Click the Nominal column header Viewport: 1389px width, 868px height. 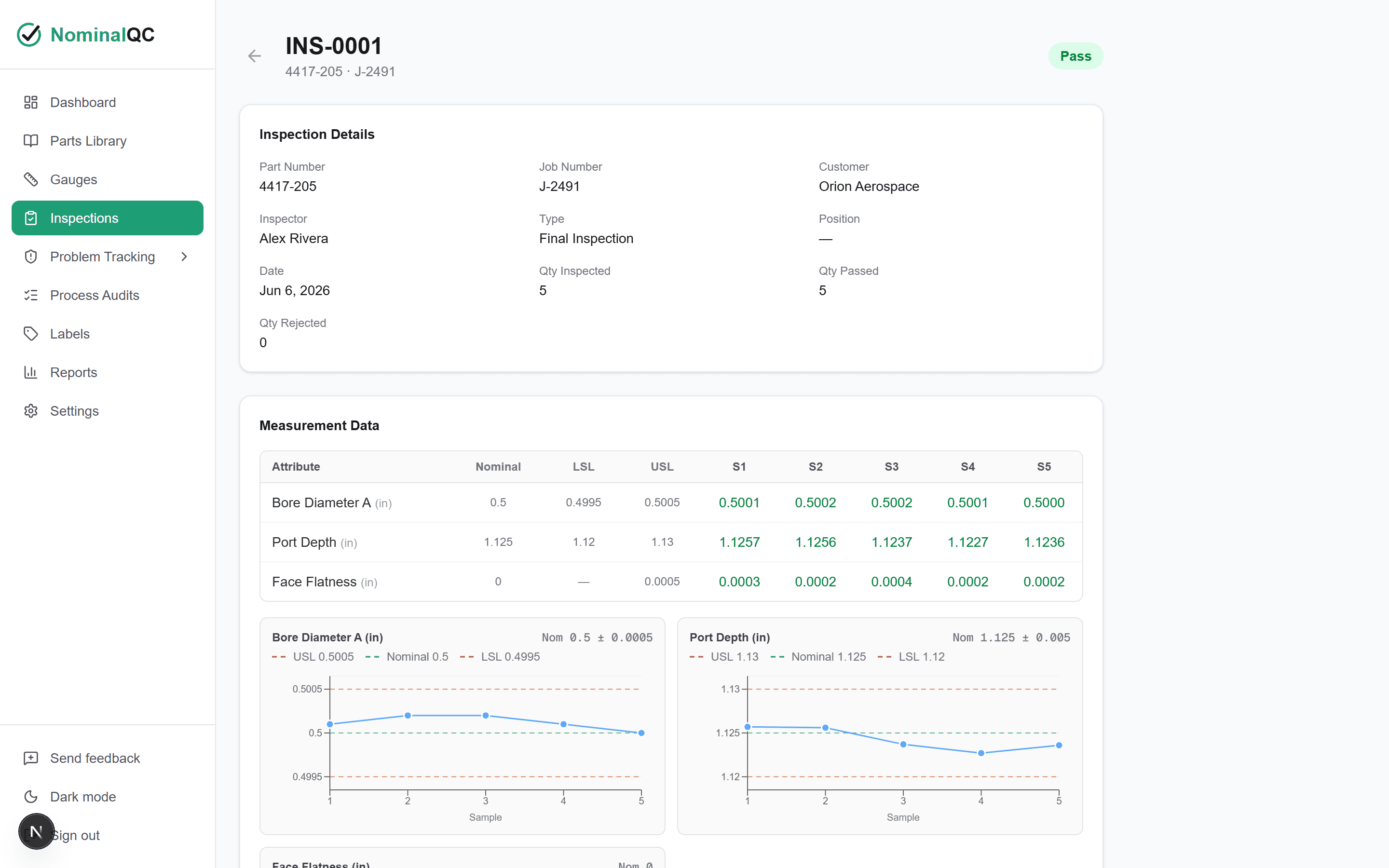[498, 467]
